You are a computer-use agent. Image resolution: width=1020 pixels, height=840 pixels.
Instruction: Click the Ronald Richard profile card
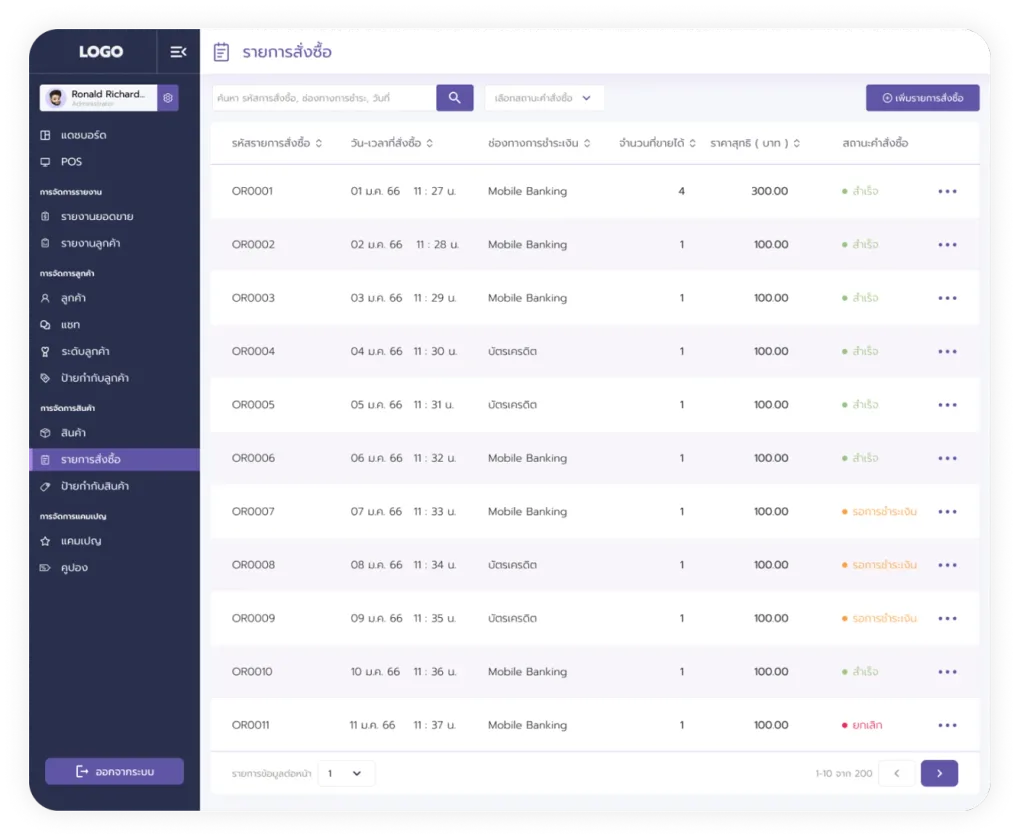click(x=98, y=98)
